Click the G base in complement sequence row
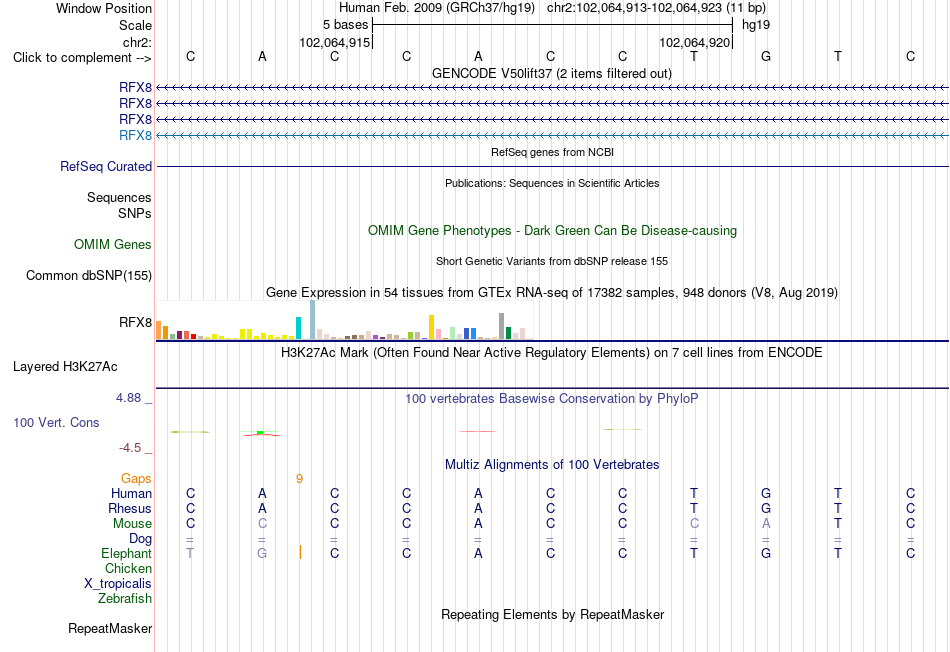 [766, 56]
